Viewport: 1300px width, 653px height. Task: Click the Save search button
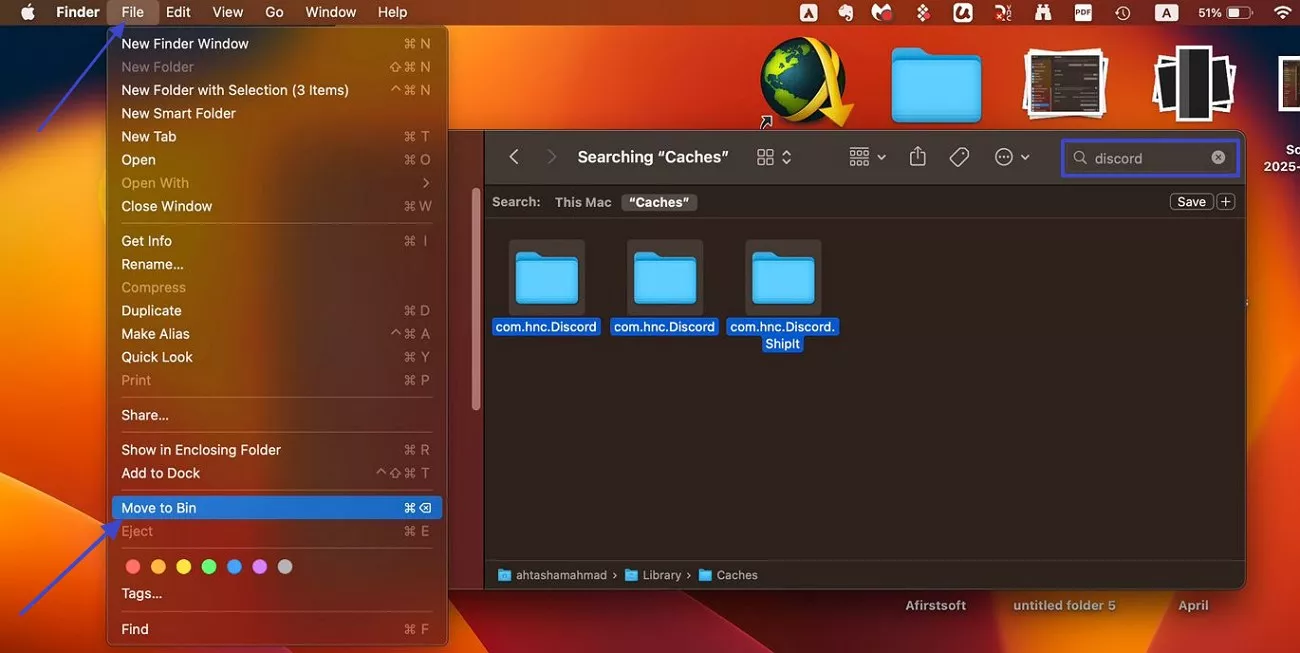(x=1191, y=202)
